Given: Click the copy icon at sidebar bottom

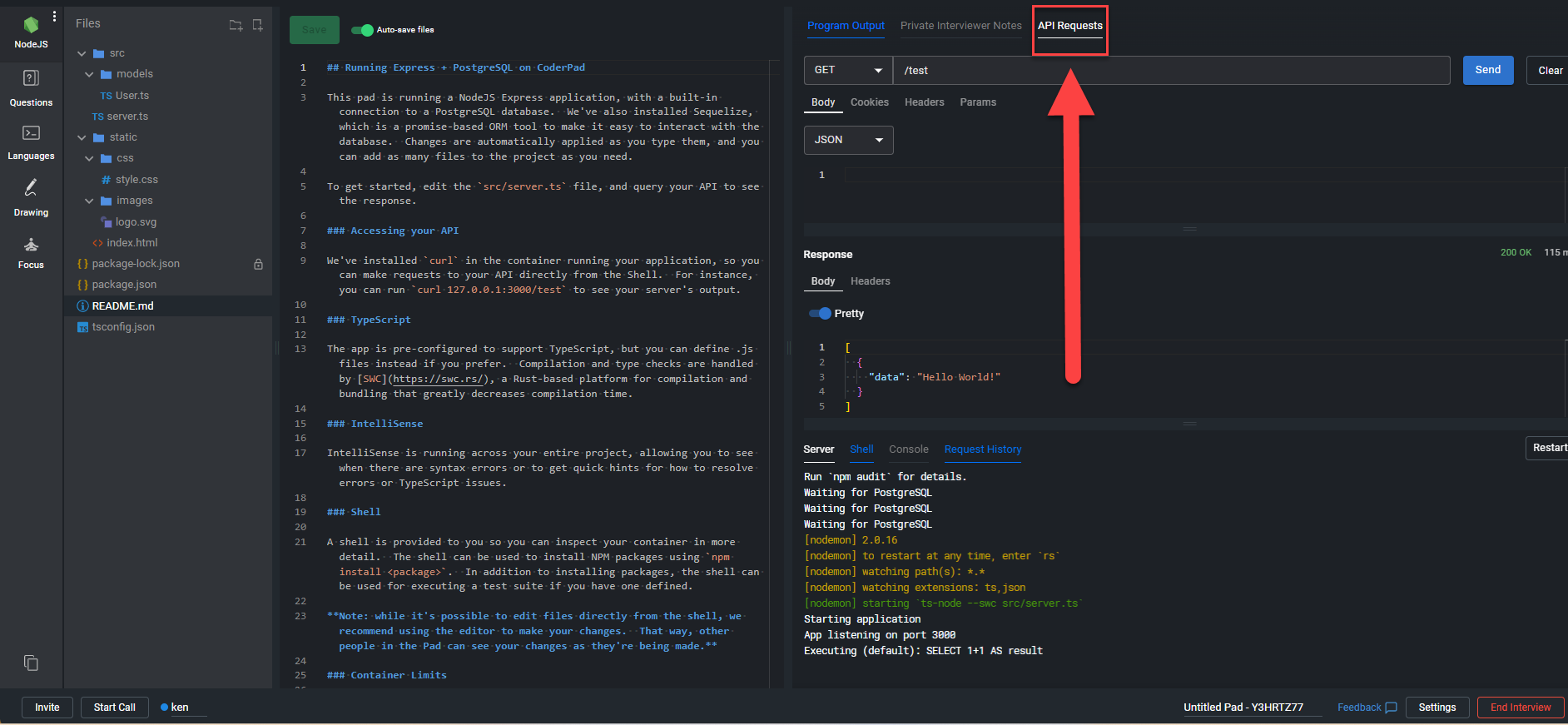Looking at the screenshot, I should (31, 663).
